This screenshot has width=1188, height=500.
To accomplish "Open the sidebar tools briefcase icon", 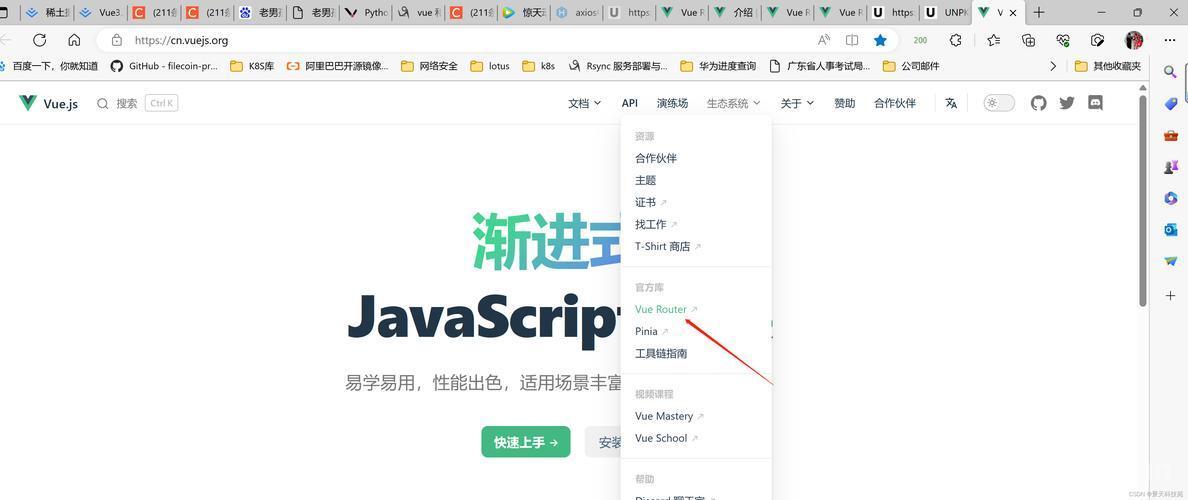I will pos(1171,136).
